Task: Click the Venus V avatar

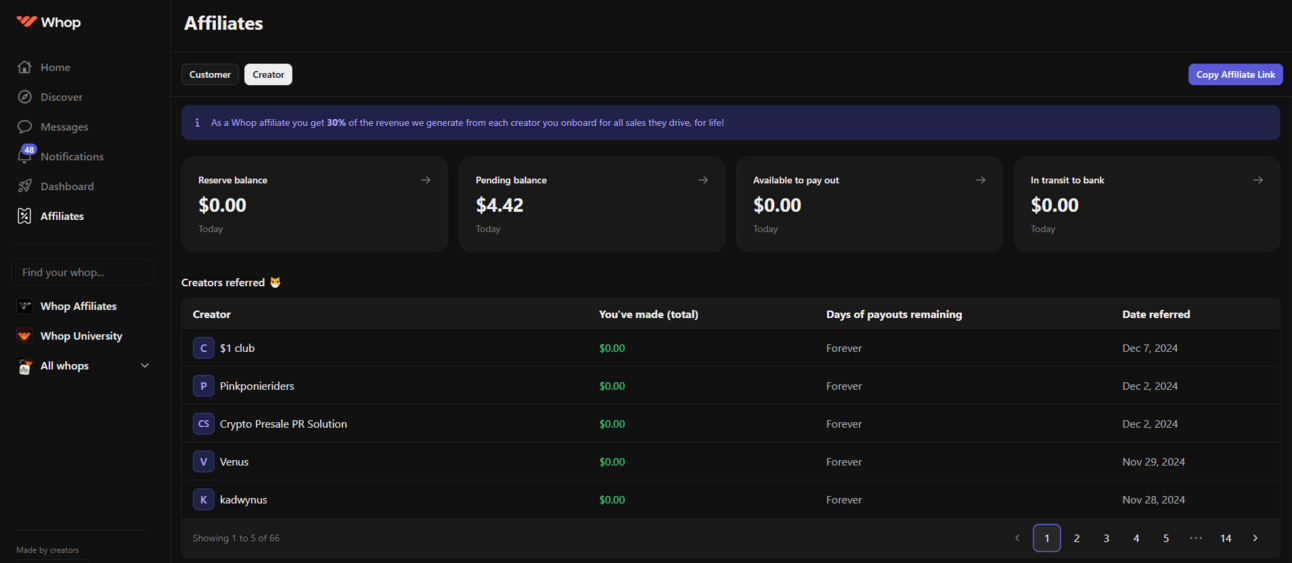Action: tap(204, 462)
